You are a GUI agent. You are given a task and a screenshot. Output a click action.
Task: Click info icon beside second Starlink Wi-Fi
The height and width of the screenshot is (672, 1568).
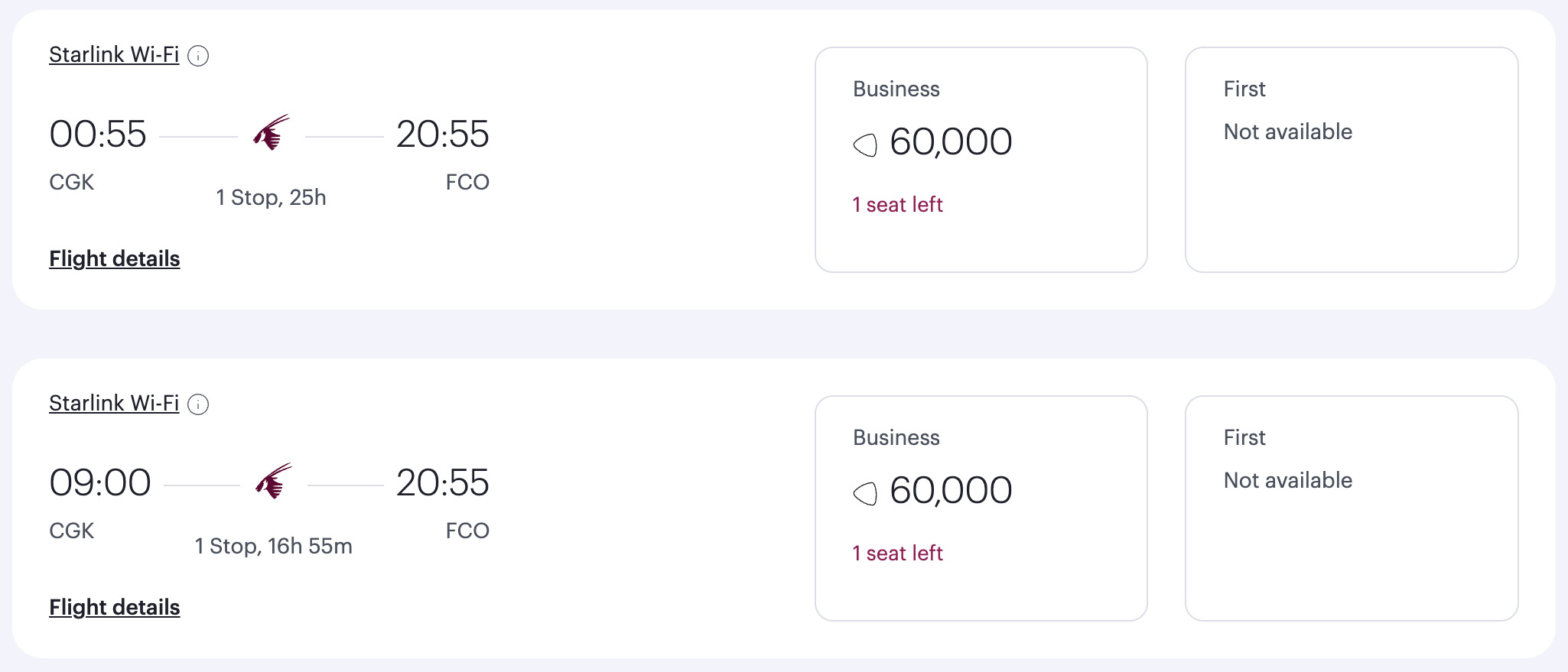[x=198, y=404]
